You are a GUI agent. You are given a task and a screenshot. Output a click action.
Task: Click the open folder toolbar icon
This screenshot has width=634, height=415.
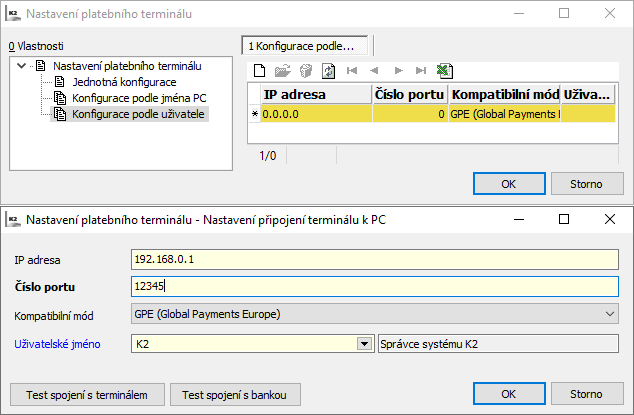pos(282,70)
